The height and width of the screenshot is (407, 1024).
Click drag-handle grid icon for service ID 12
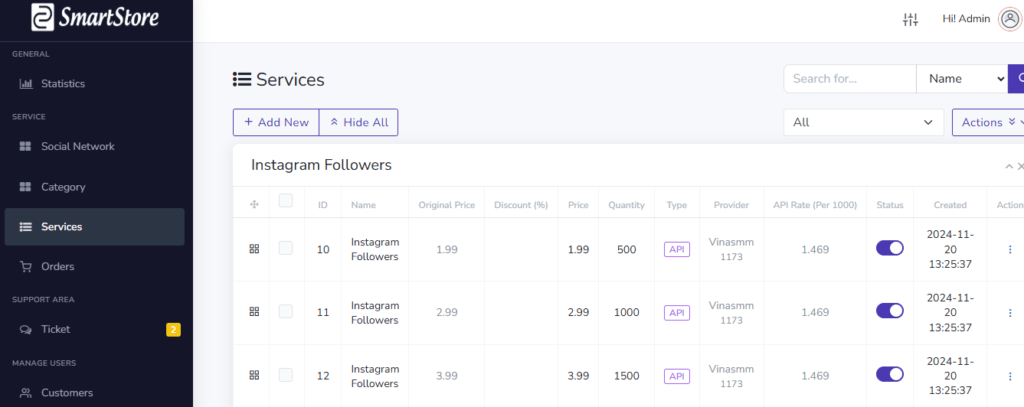[x=254, y=375]
